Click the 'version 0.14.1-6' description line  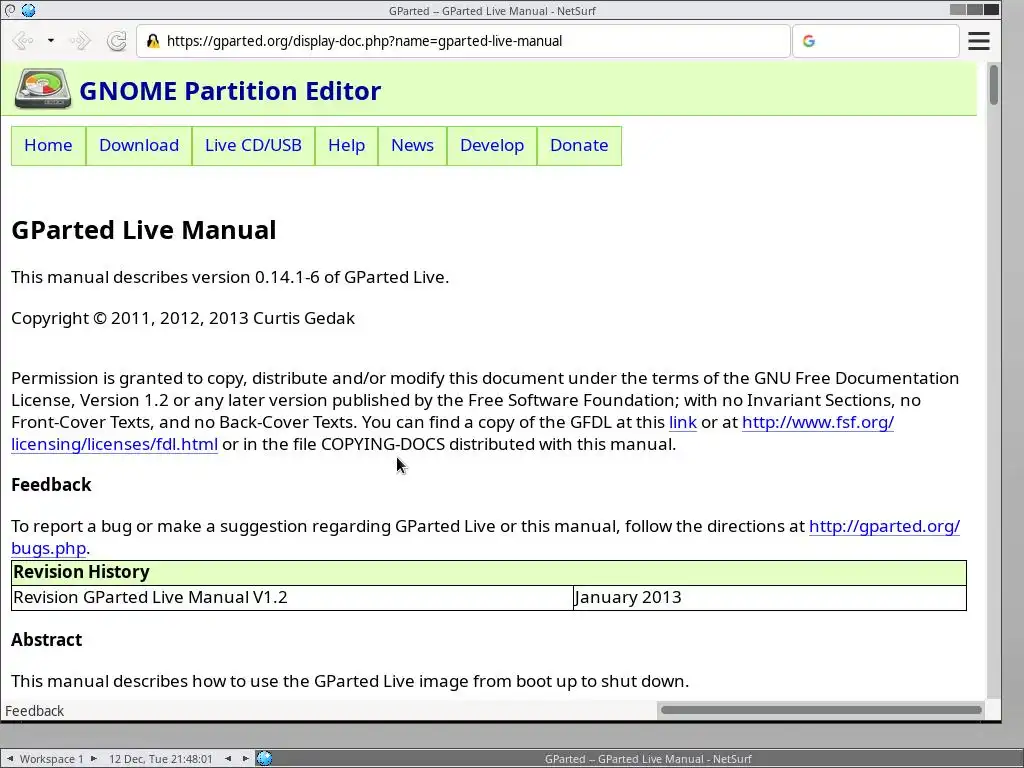tap(230, 278)
